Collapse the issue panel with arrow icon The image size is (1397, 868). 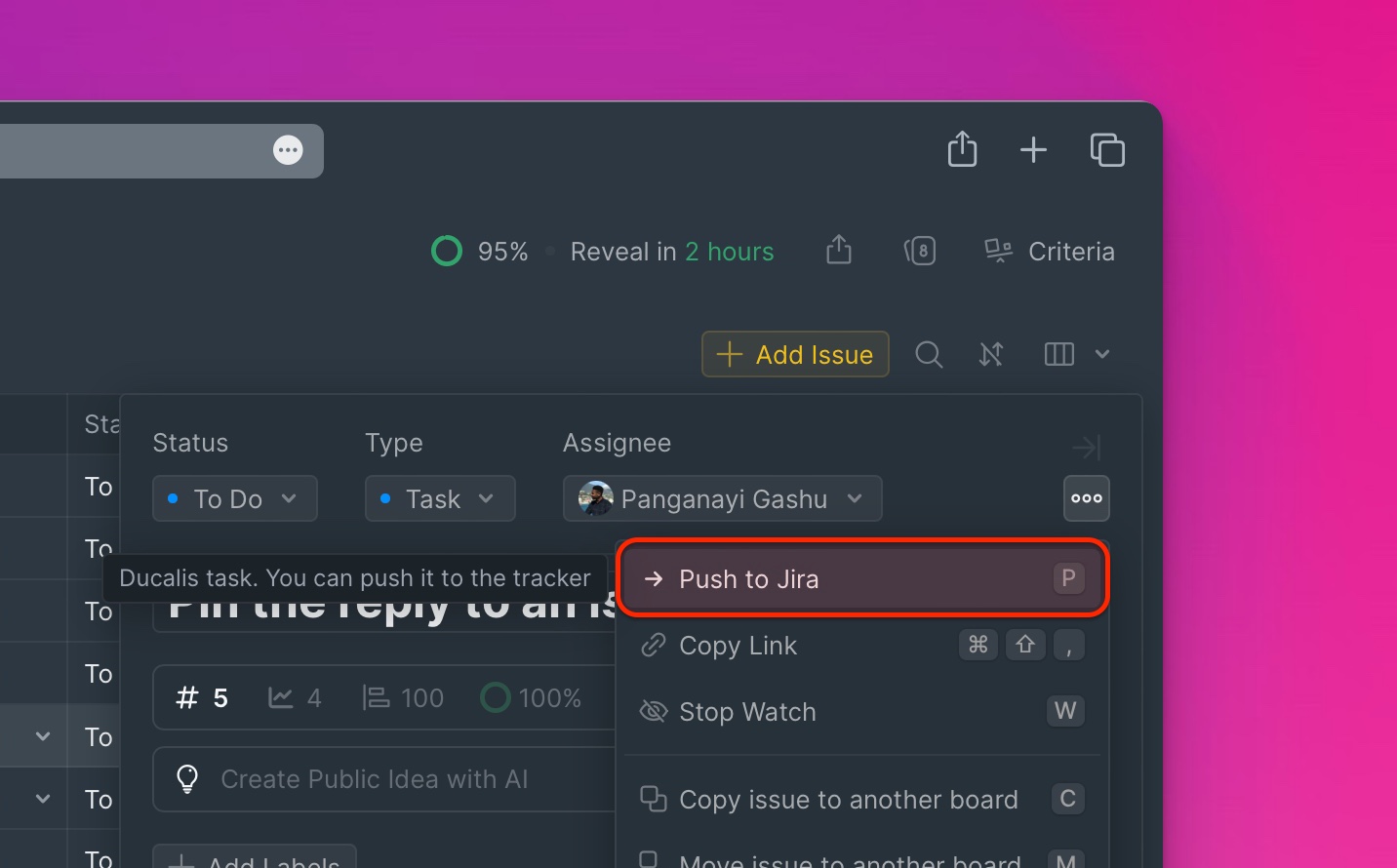coord(1086,447)
